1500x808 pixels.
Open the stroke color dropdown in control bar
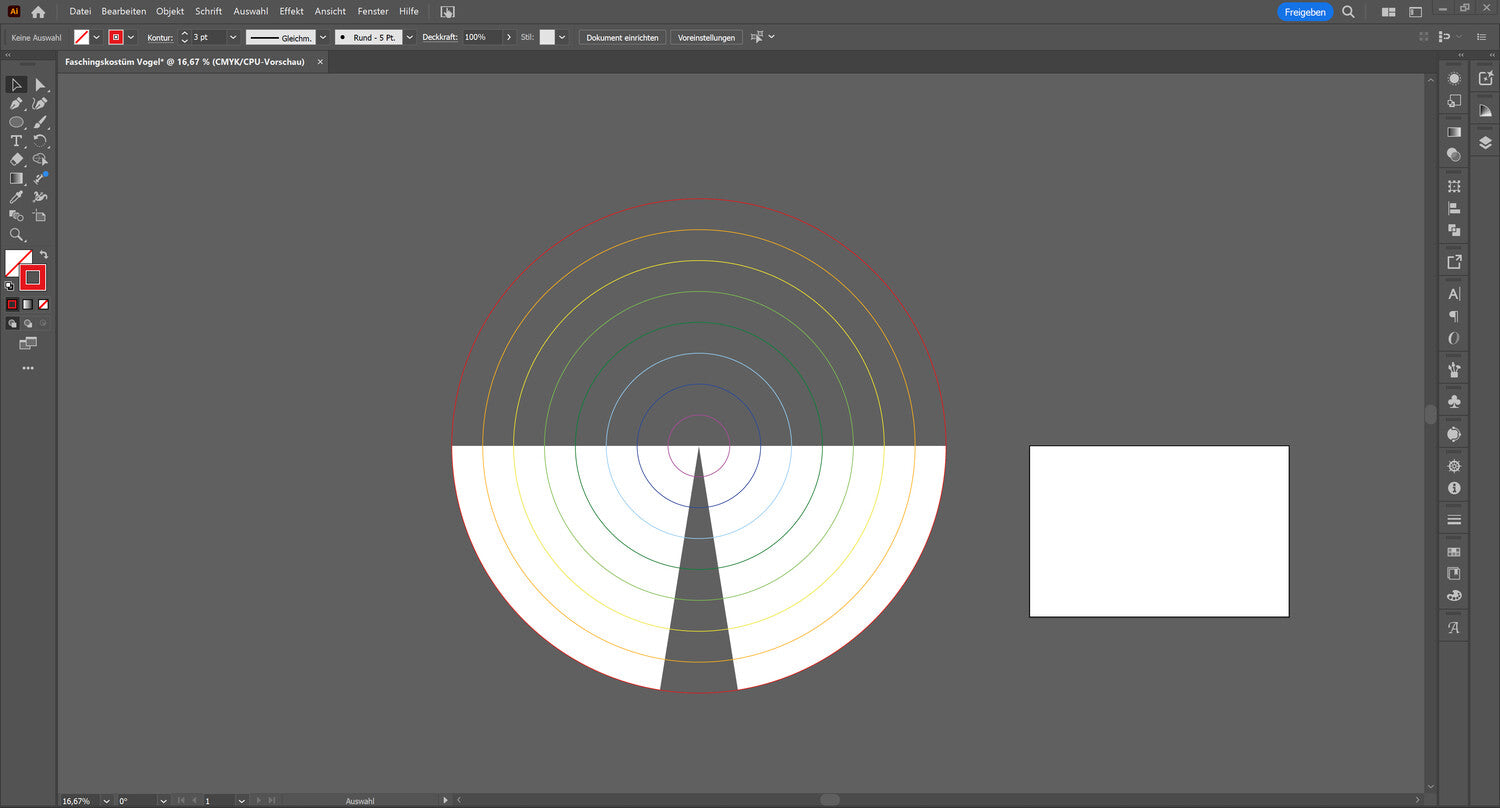coord(131,37)
